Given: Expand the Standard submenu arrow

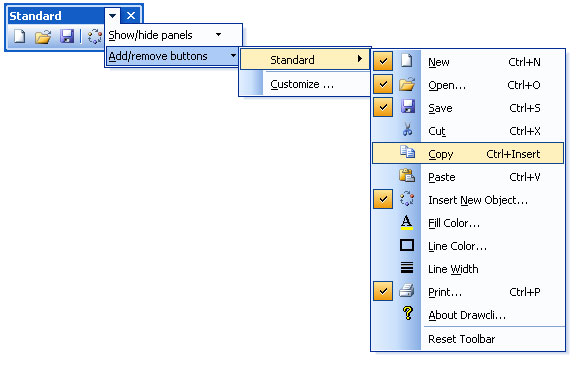Looking at the screenshot, I should [x=360, y=59].
